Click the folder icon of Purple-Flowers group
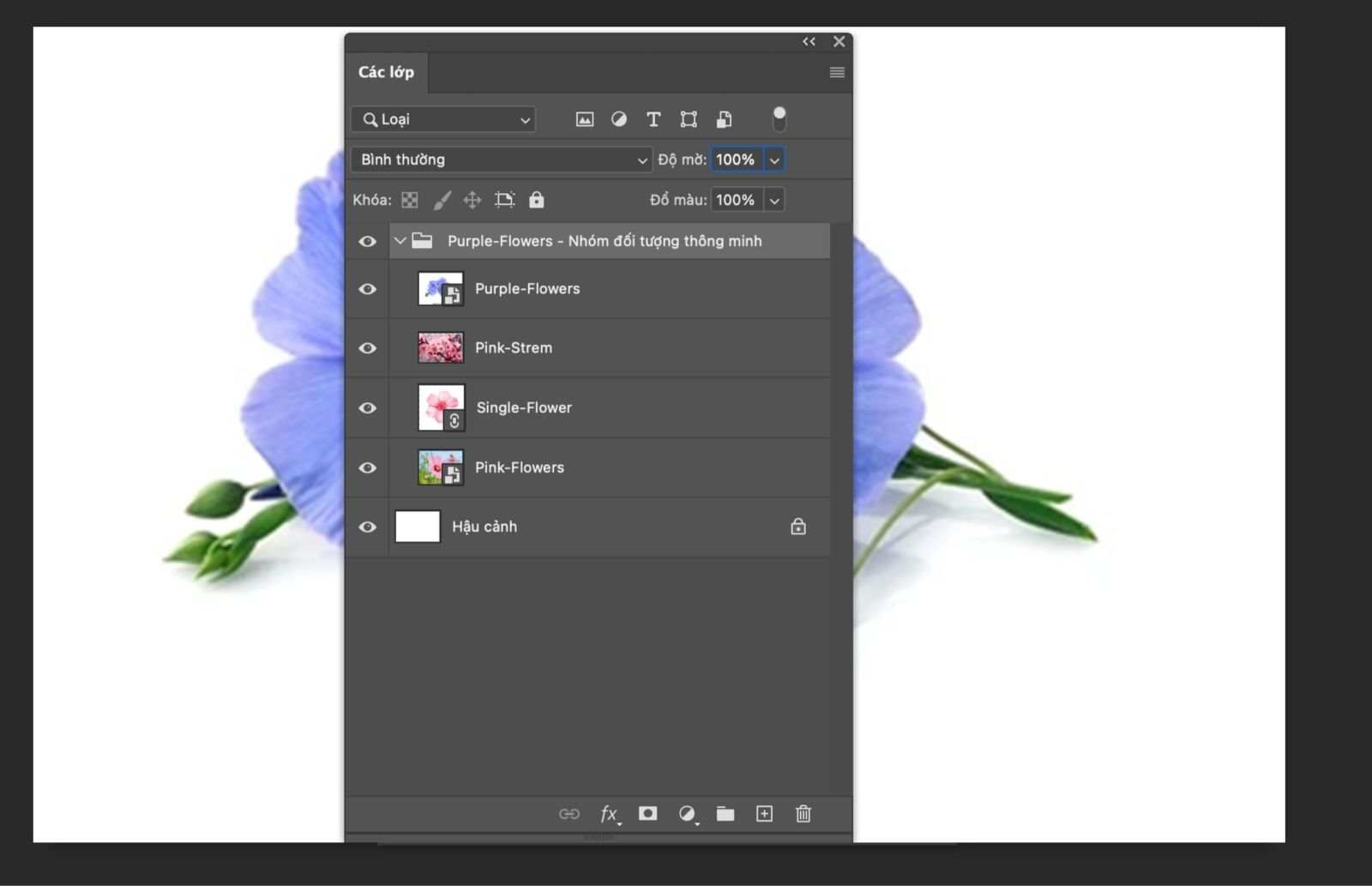This screenshot has height=886, width=1372. coord(422,241)
